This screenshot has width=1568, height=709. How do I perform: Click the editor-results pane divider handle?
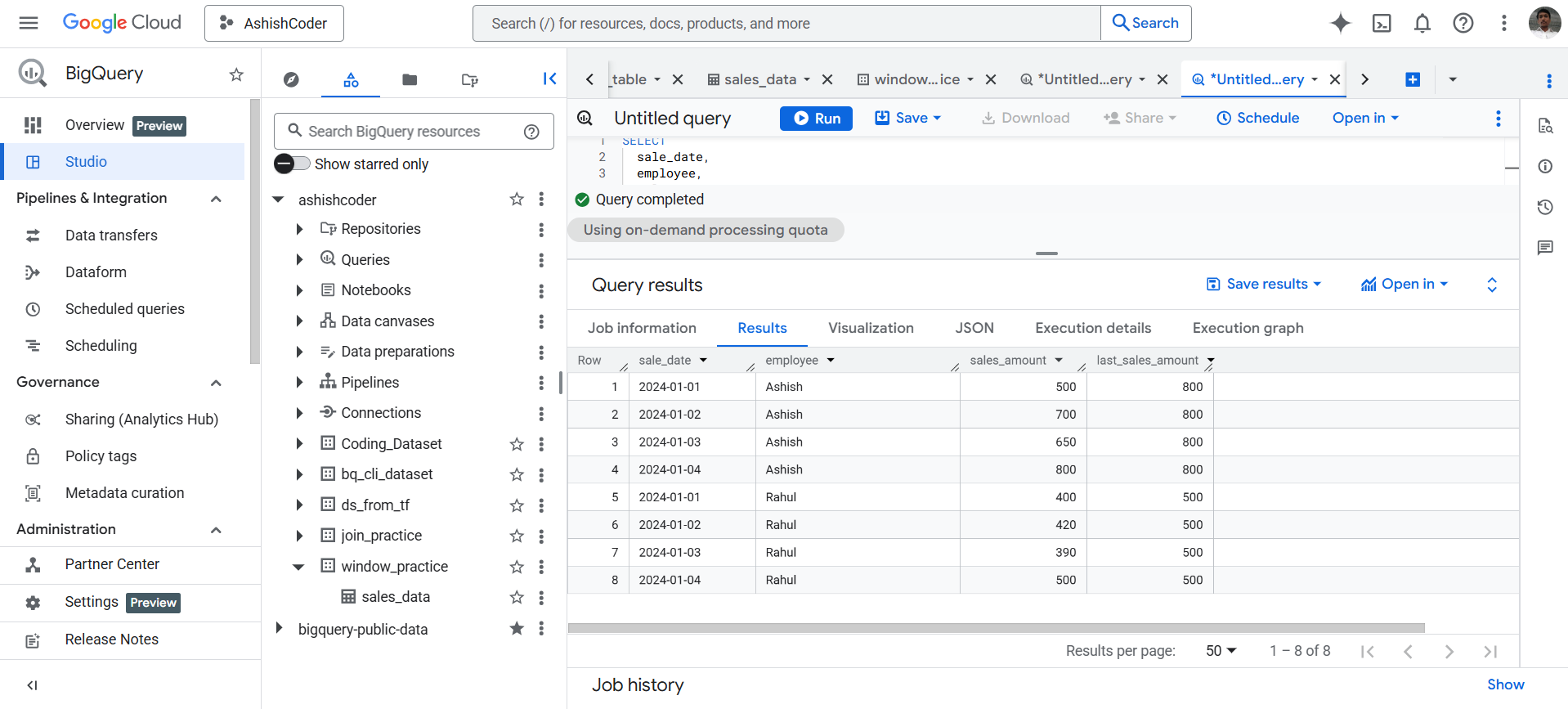[x=1046, y=254]
